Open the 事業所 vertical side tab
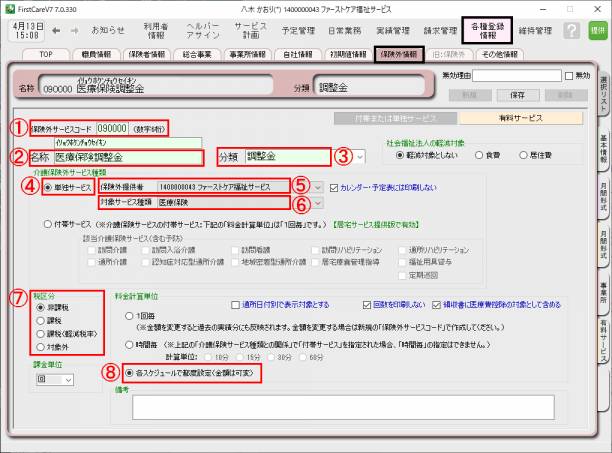Viewport: 612px width, 453px height. point(603,291)
